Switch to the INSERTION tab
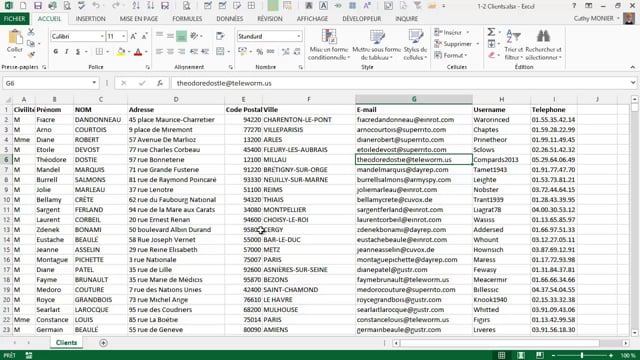640x360 pixels. tap(90, 19)
